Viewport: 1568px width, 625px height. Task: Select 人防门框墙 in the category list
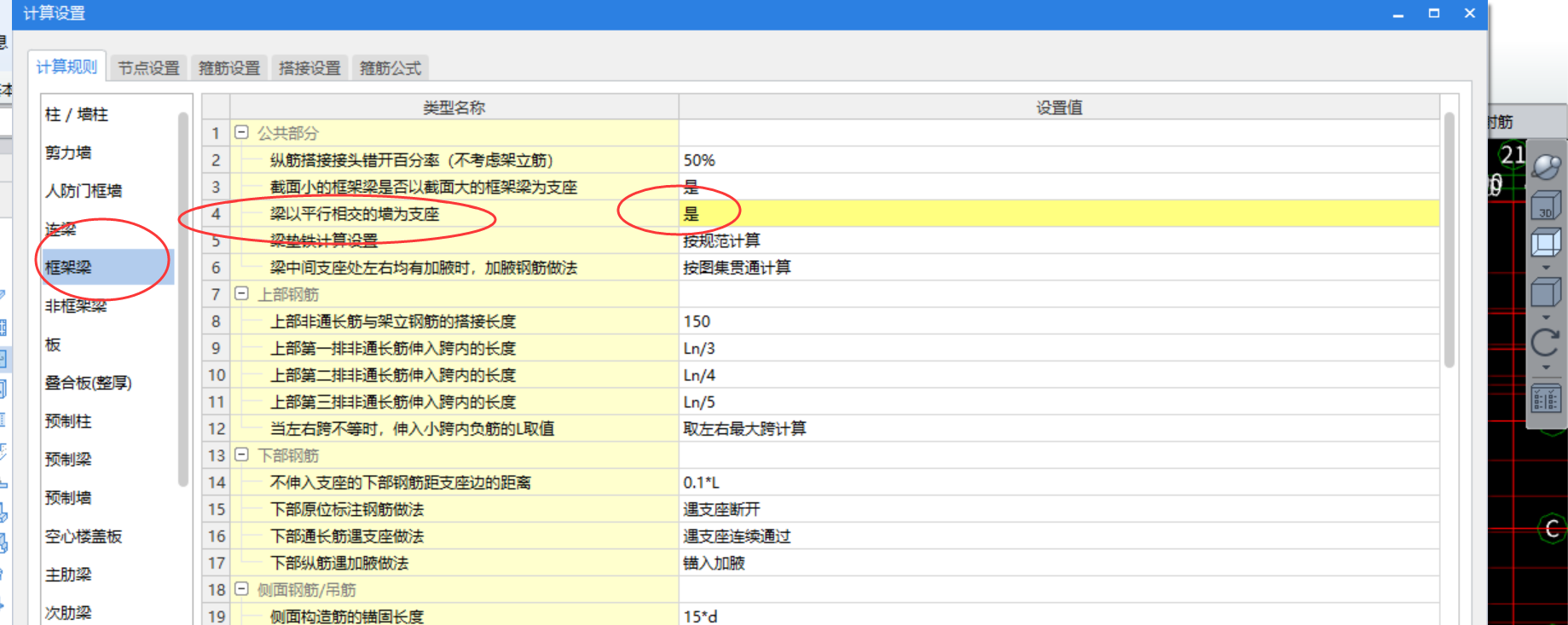[84, 191]
